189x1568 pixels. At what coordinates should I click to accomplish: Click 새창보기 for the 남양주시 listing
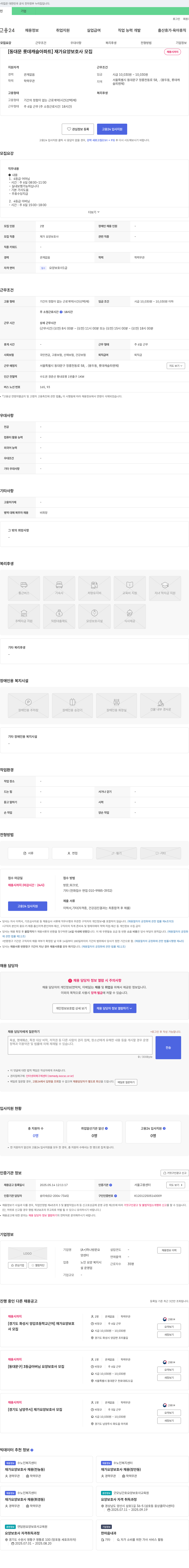point(169,1421)
